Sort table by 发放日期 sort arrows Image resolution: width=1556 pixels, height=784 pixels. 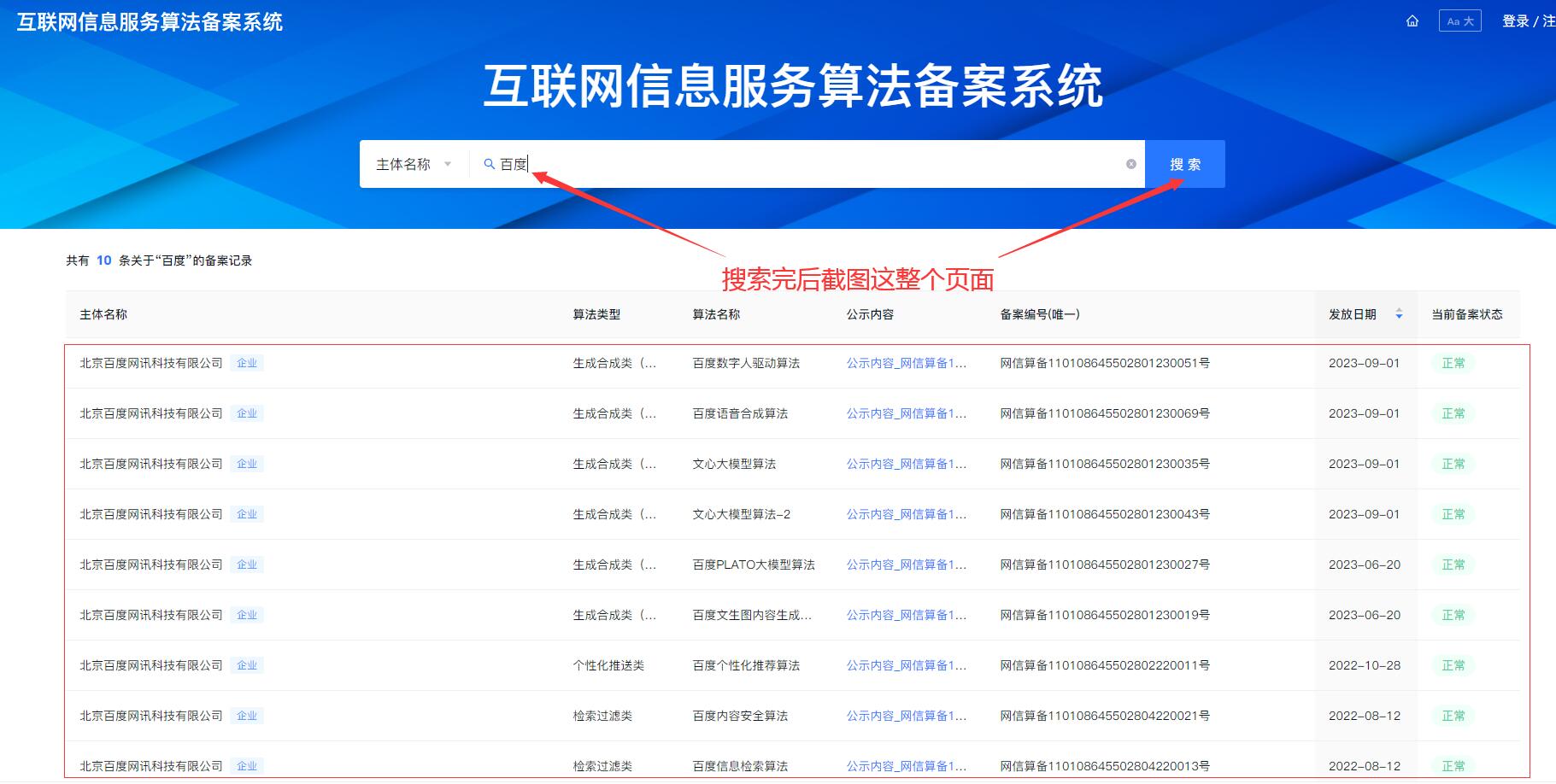[1399, 314]
